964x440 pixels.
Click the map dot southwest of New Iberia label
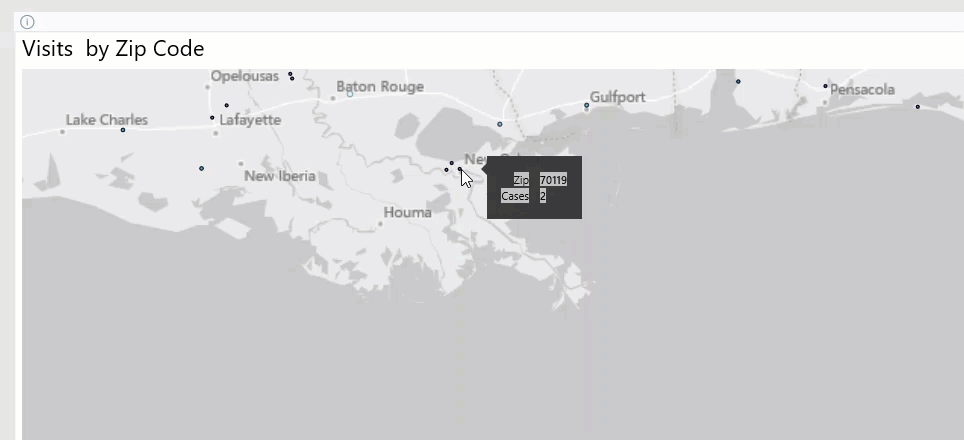(x=202, y=168)
